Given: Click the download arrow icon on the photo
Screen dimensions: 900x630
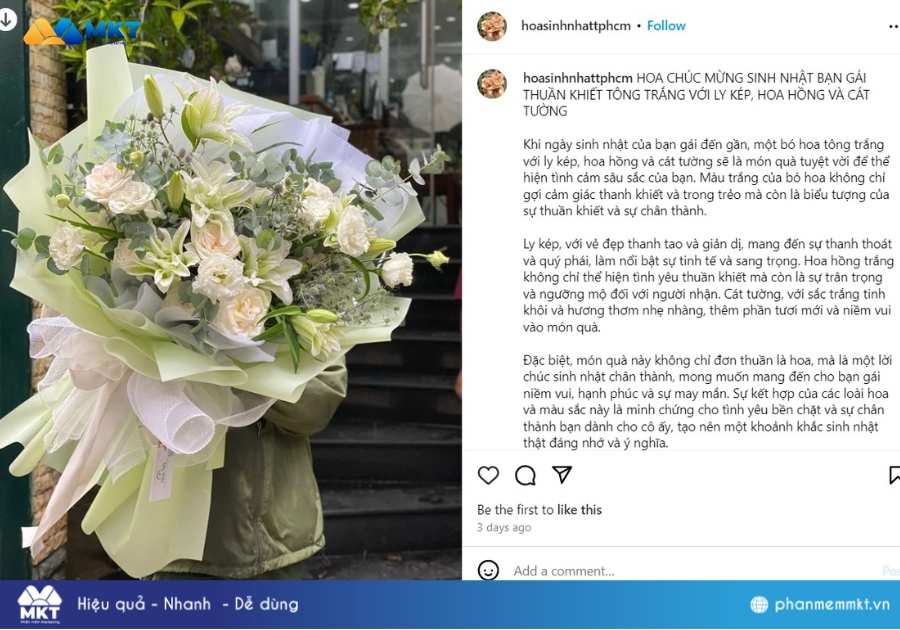Looking at the screenshot, I should [7, 20].
